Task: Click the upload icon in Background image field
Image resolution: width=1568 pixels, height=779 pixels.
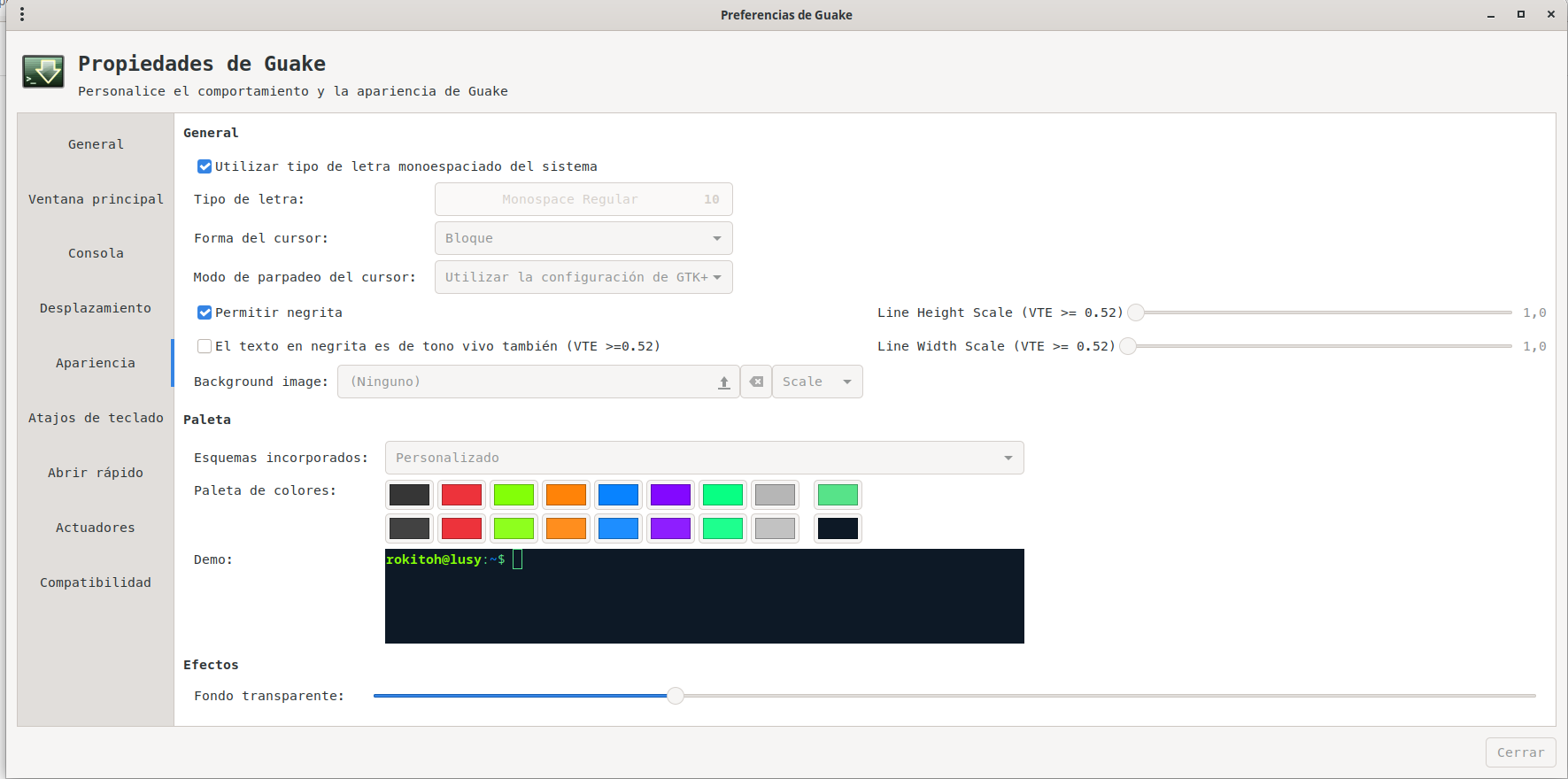Action: pos(723,382)
